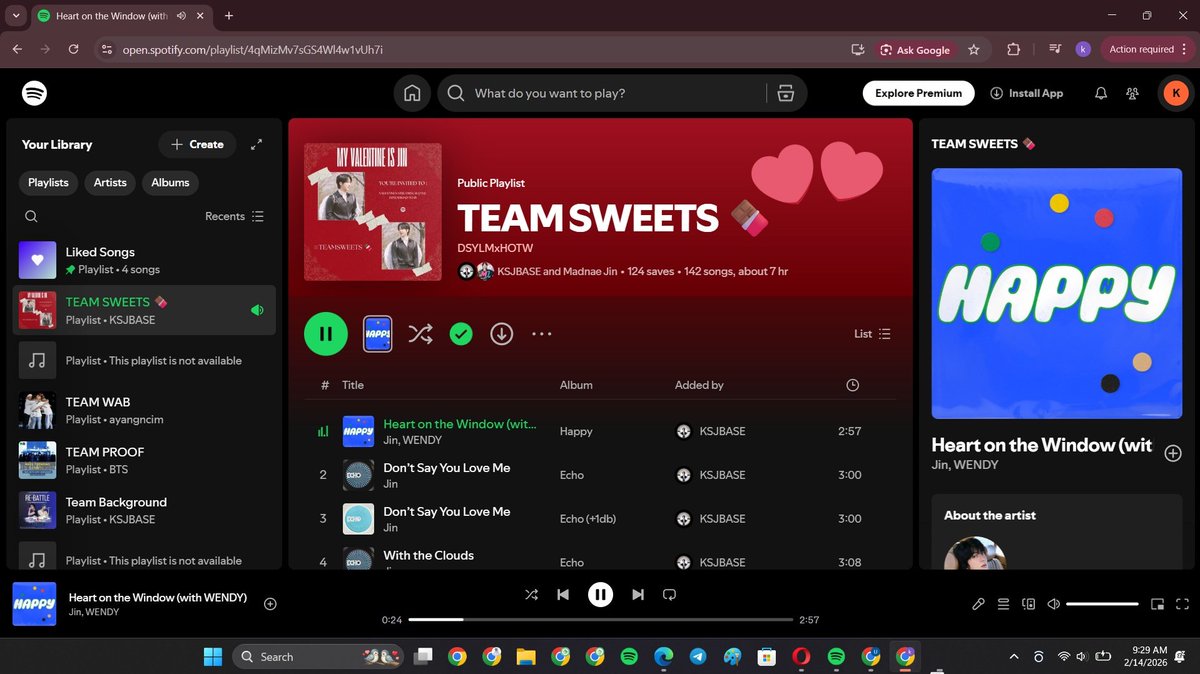Open the List view options dropdown

872,334
